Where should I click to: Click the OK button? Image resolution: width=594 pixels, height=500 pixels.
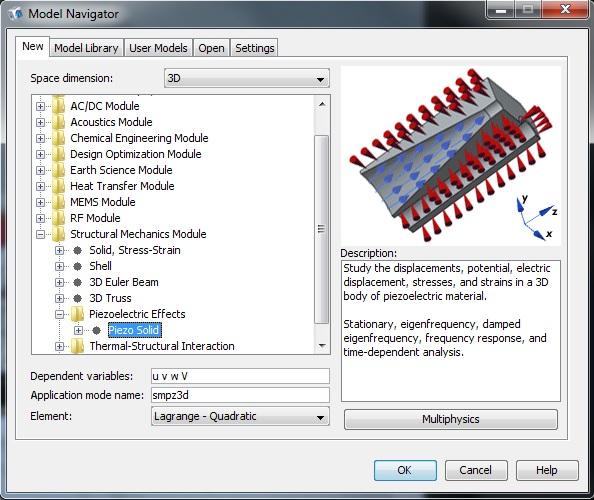405,470
